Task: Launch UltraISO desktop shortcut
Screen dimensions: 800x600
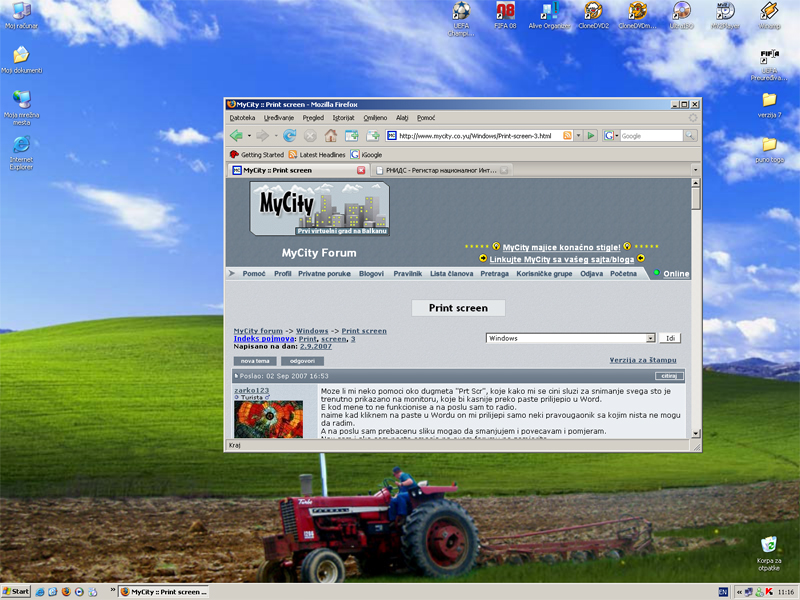Action: 682,15
